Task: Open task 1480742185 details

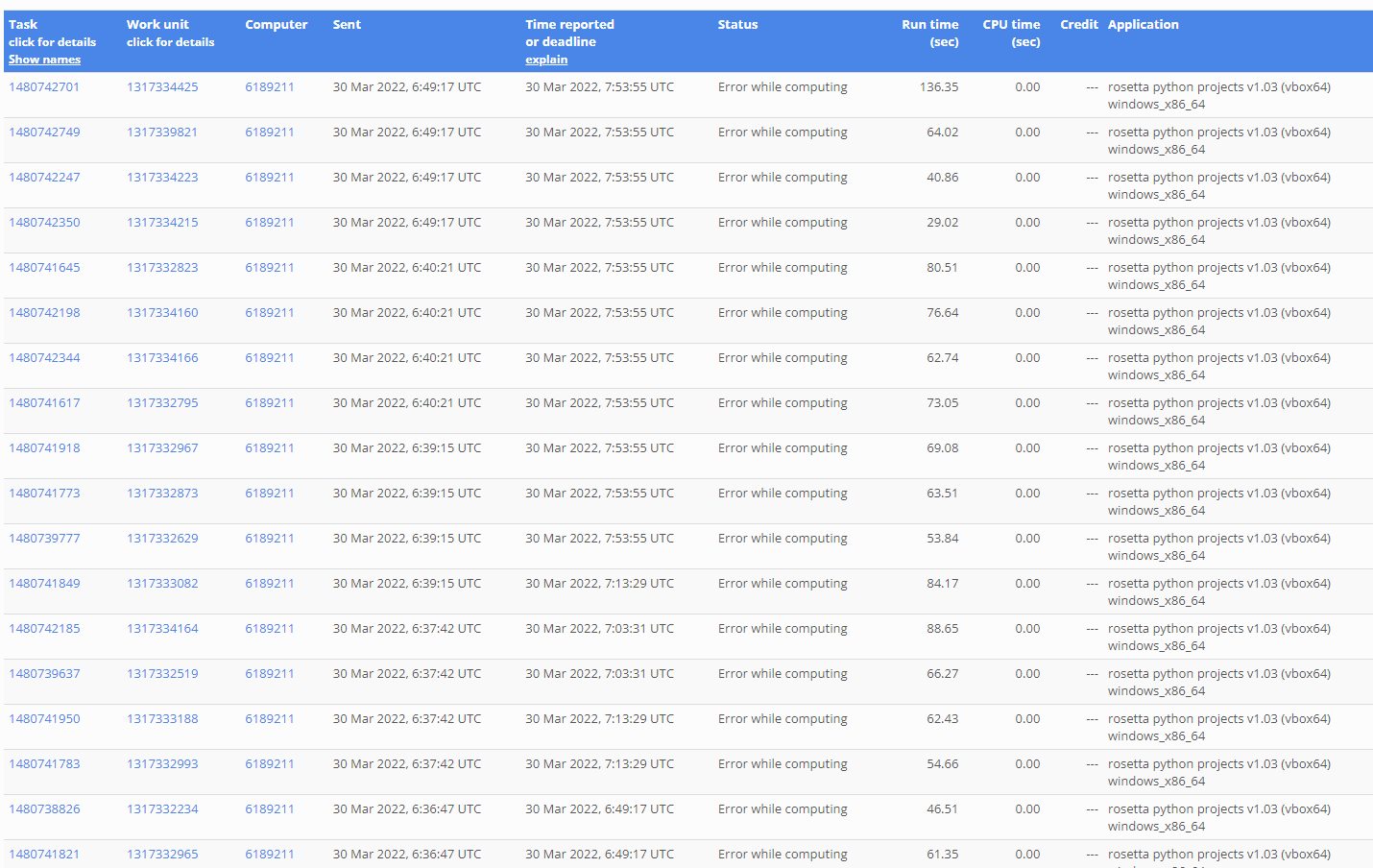Action: (x=44, y=628)
